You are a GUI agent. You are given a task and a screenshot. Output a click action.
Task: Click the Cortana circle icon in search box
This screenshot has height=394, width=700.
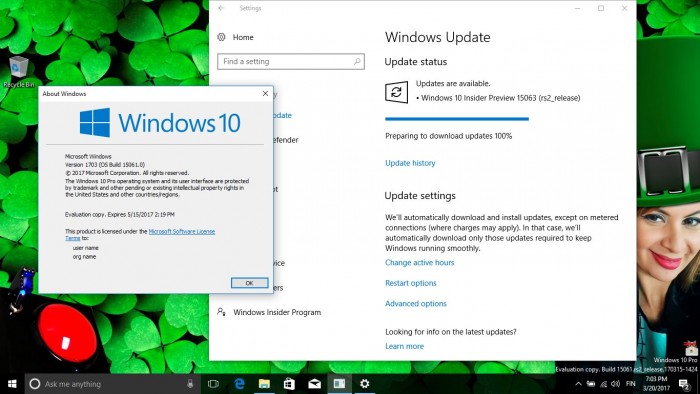(x=34, y=384)
